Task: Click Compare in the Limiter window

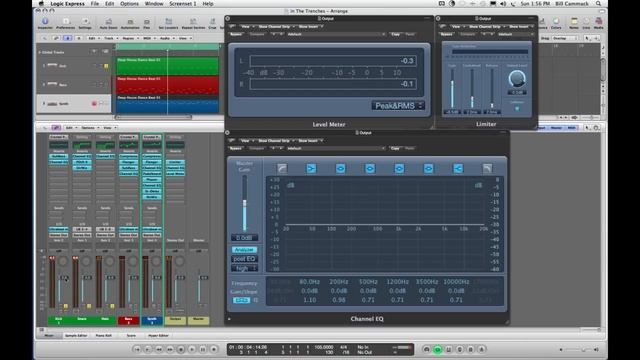Action: point(468,34)
